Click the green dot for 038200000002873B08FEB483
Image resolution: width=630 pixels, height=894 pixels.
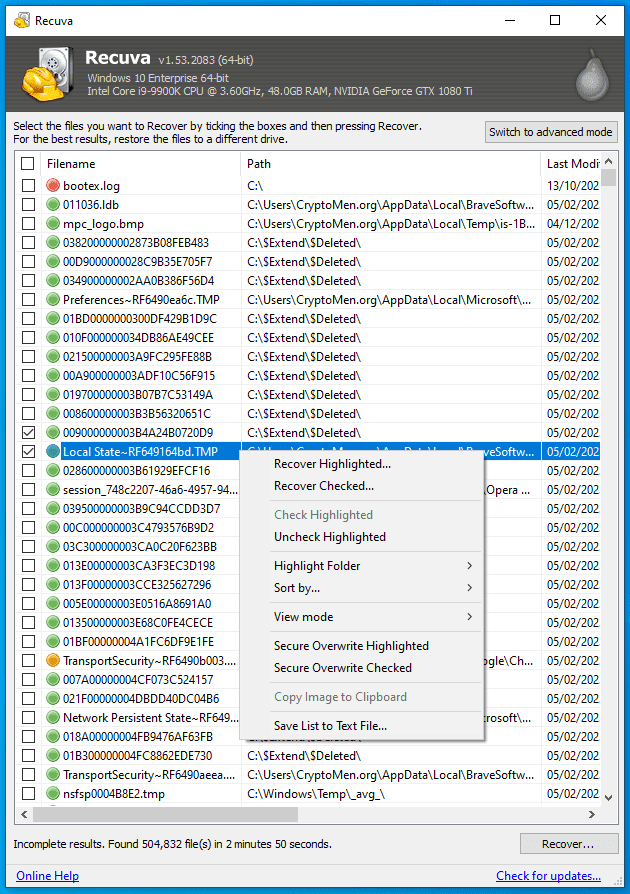click(x=53, y=242)
